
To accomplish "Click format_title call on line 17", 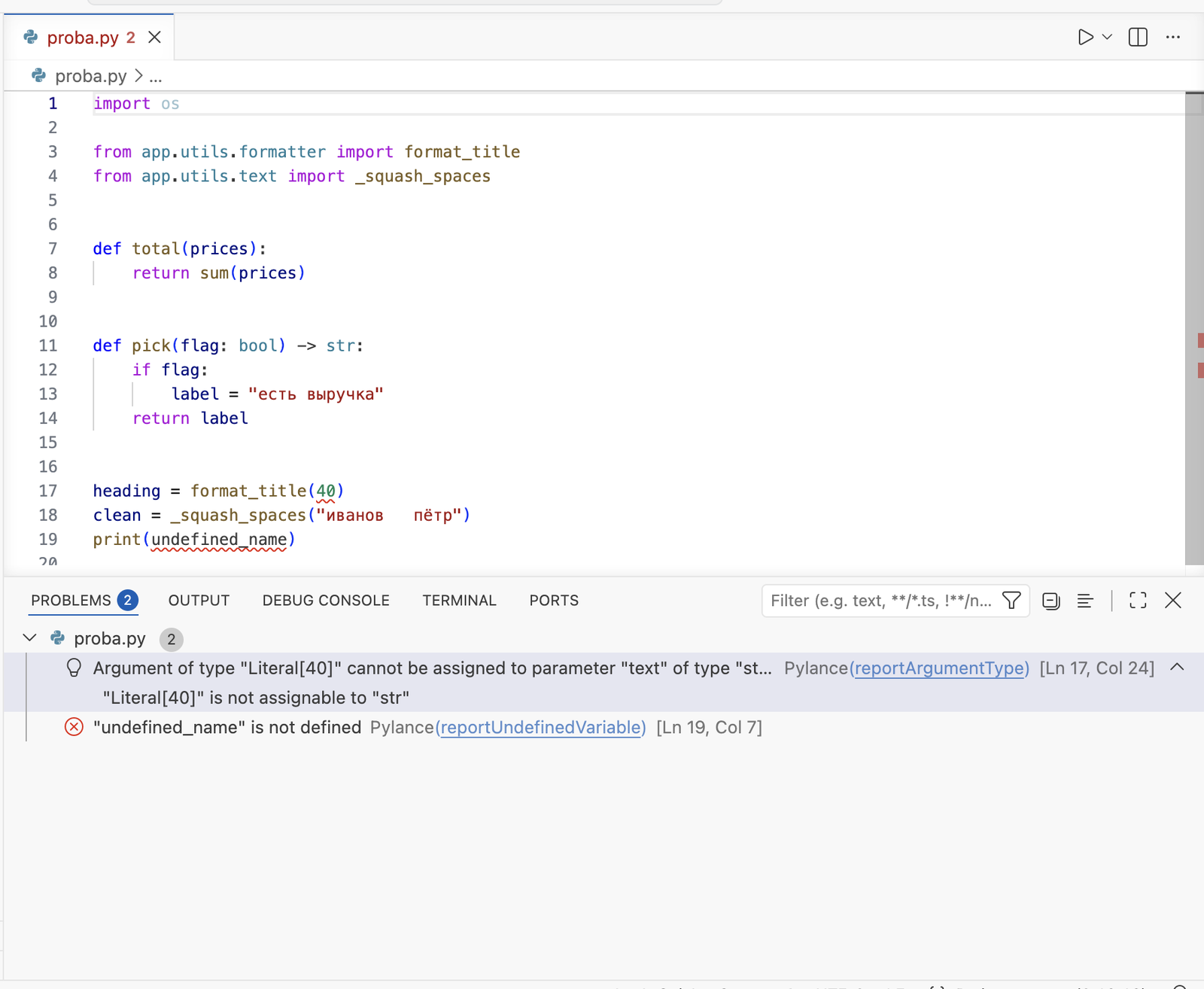I will tap(248, 491).
